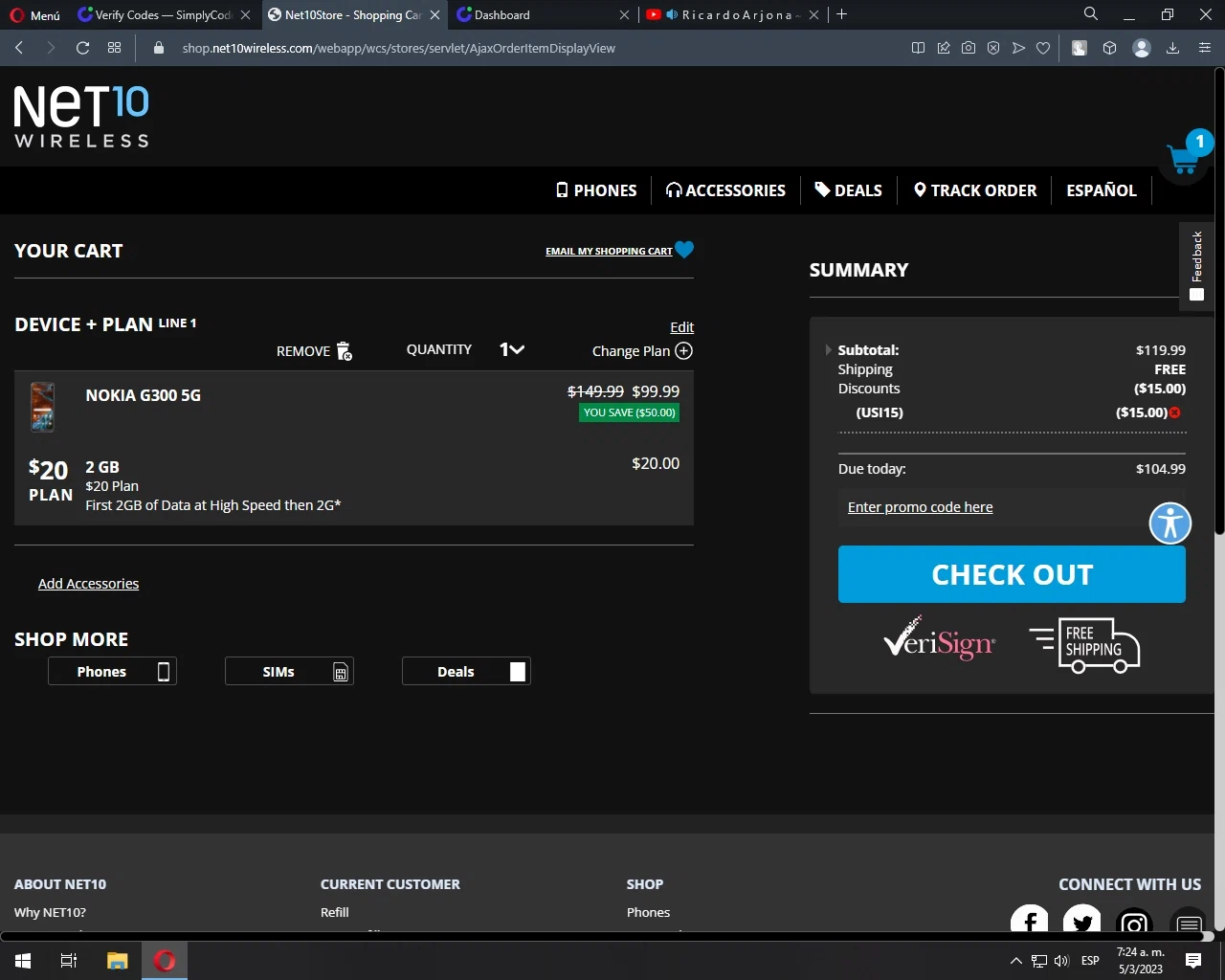
Task: Open the Opera speed dial grid icon
Action: click(114, 48)
